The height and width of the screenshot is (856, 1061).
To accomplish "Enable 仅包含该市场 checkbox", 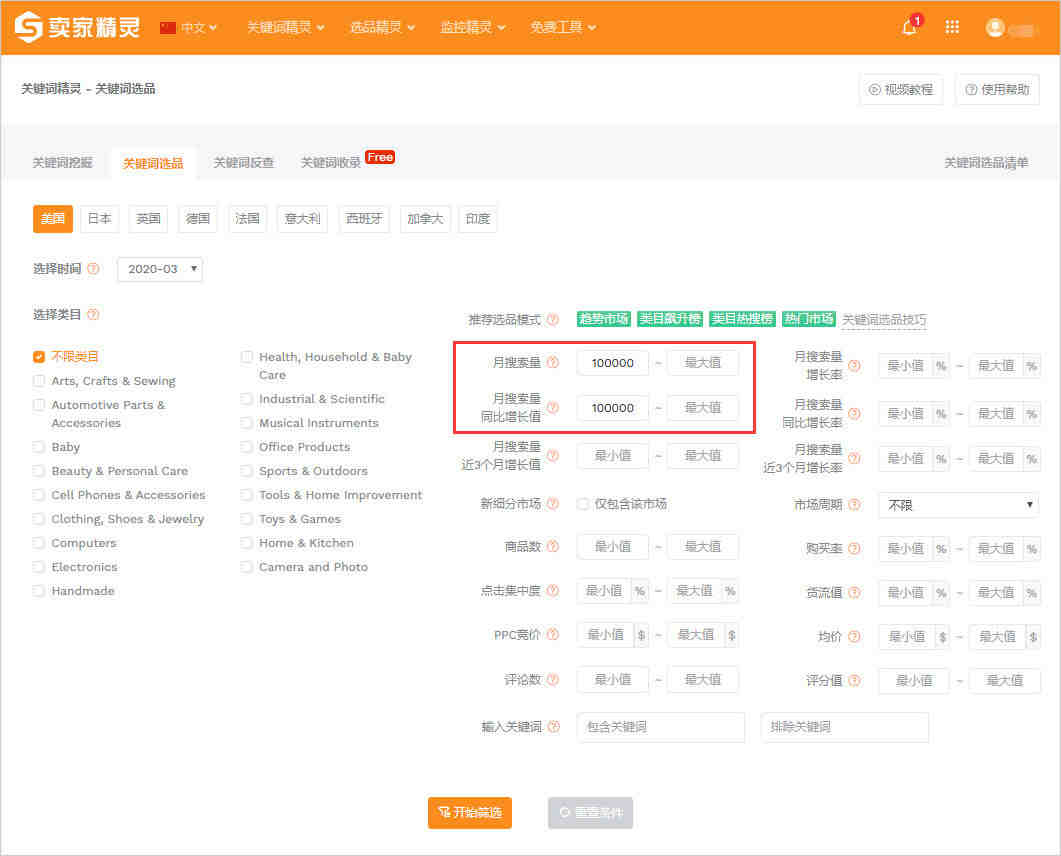I will 583,504.
